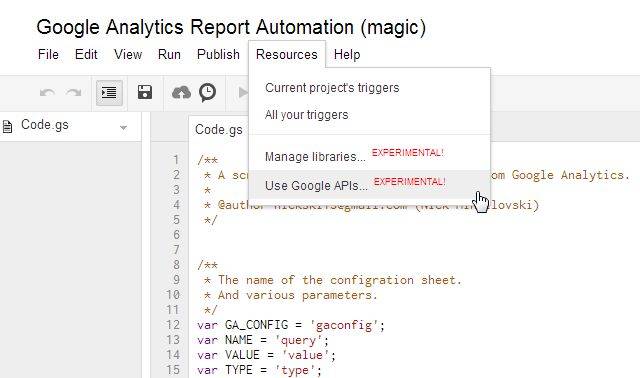Rename the project title Google Analytics Report Automation
The image size is (640, 378).
pyautogui.click(x=231, y=27)
